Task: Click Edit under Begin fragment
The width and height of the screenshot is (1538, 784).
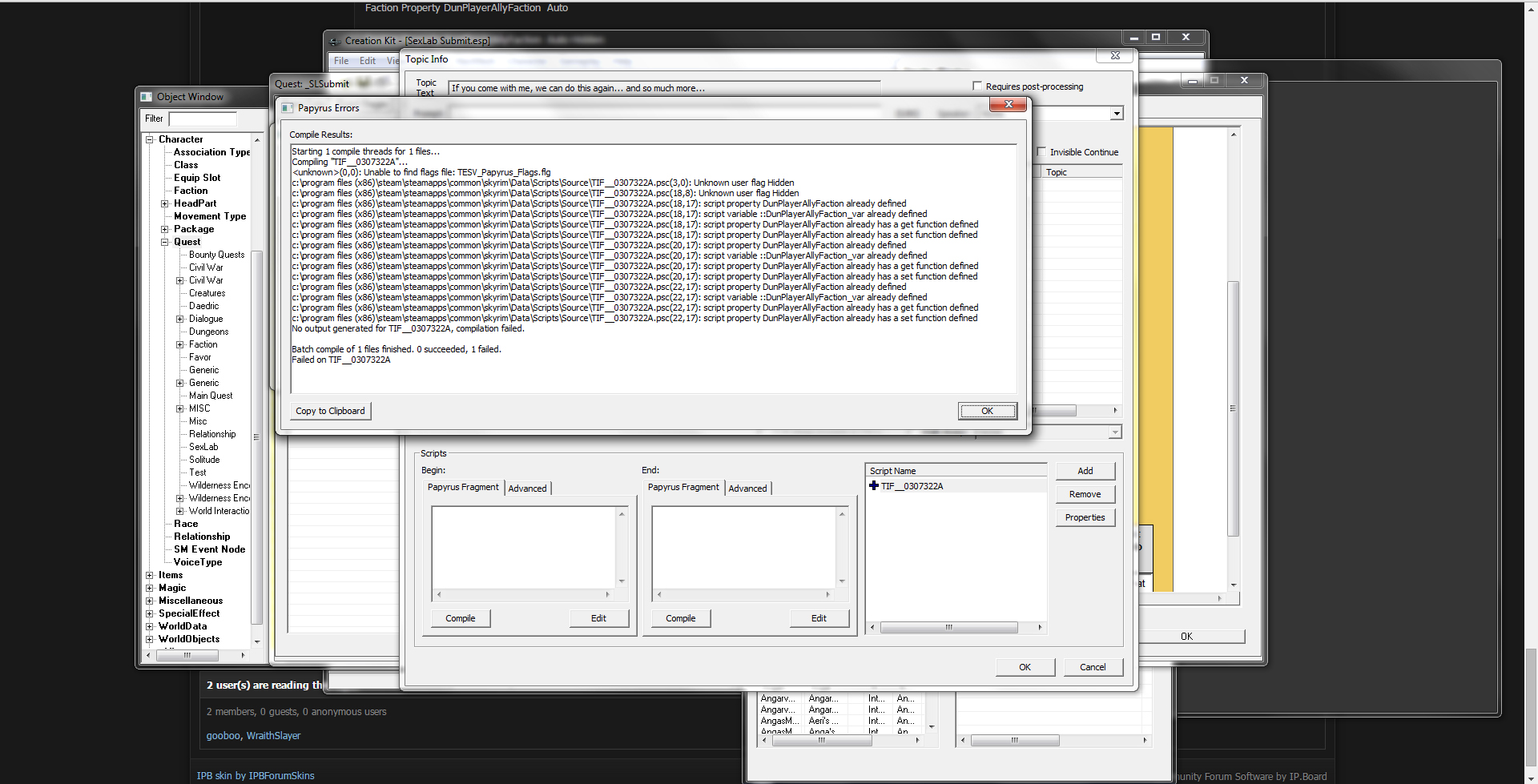Action: (598, 618)
